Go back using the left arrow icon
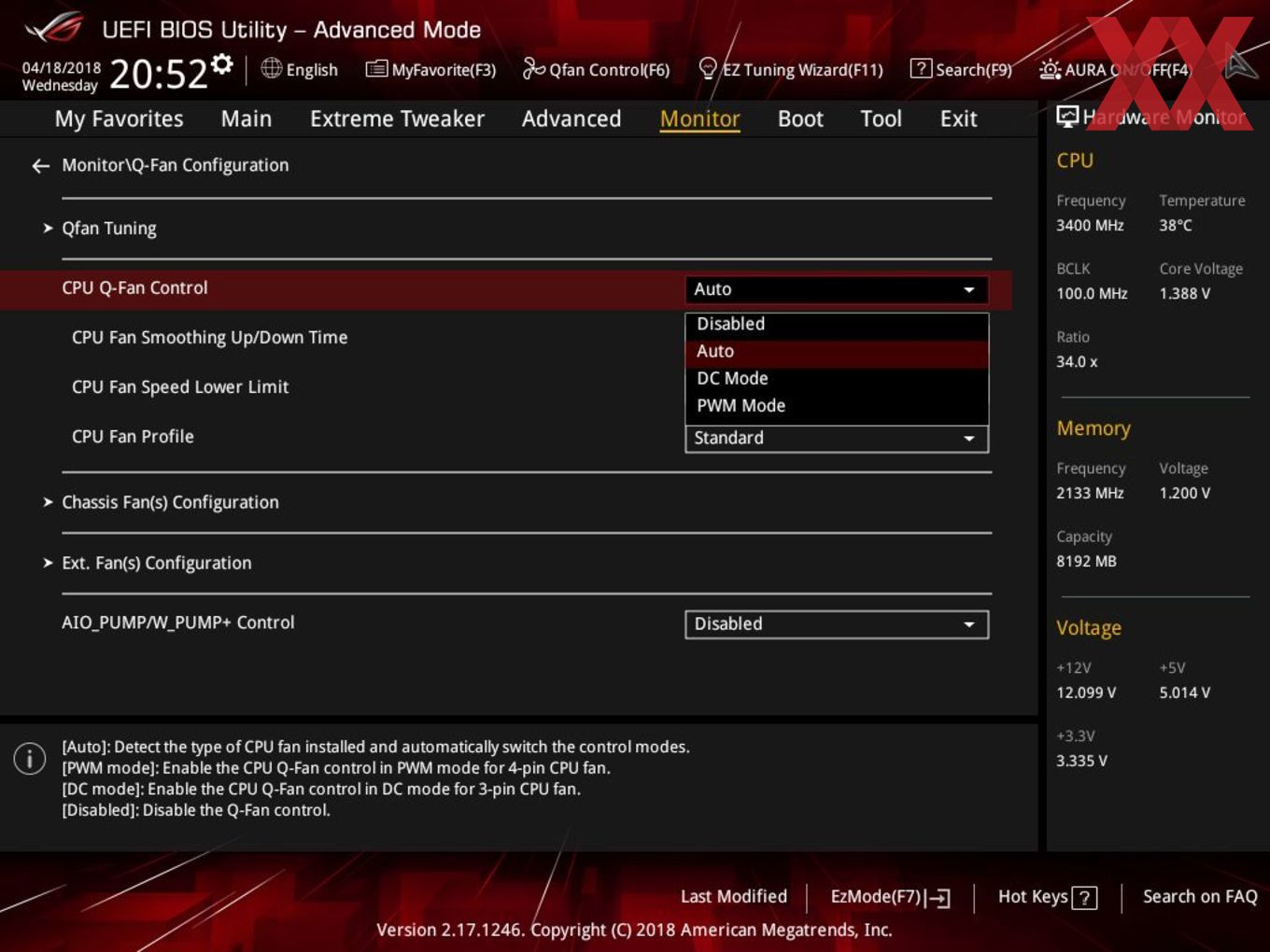The image size is (1270, 952). (40, 166)
